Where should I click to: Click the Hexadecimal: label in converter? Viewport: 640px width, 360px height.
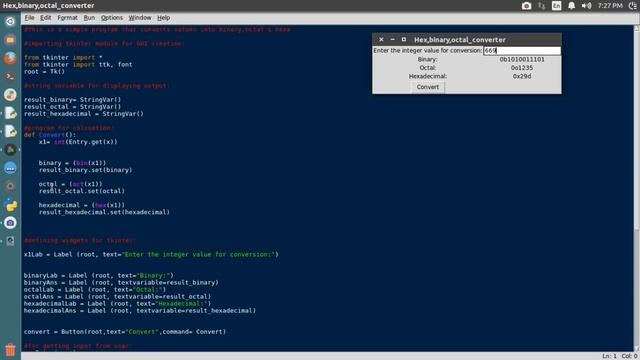(427, 76)
